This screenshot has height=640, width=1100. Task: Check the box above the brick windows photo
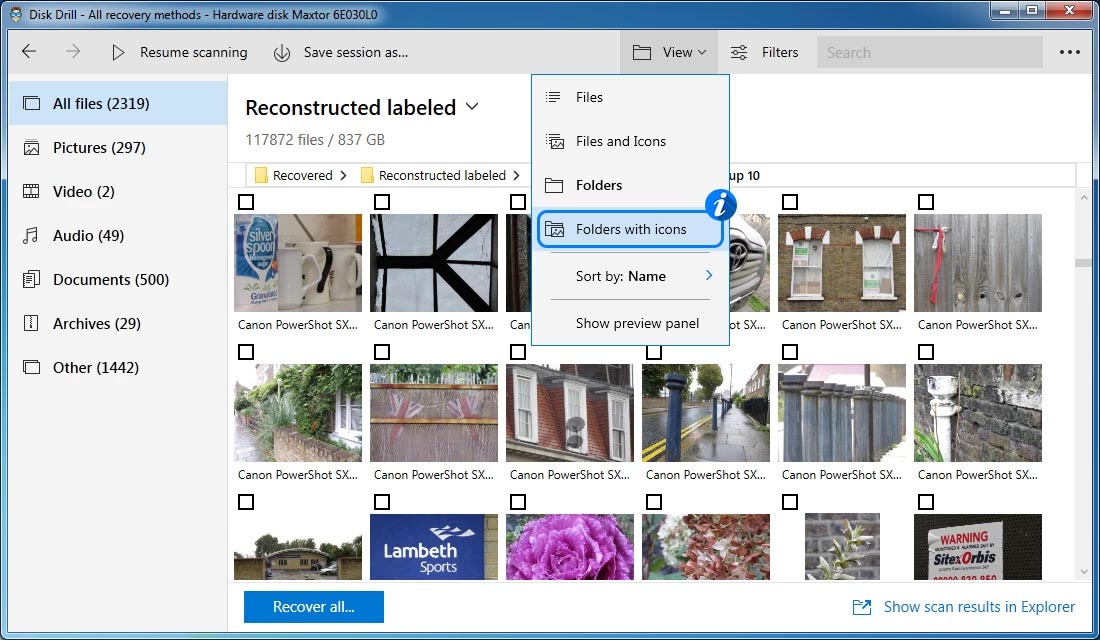790,202
